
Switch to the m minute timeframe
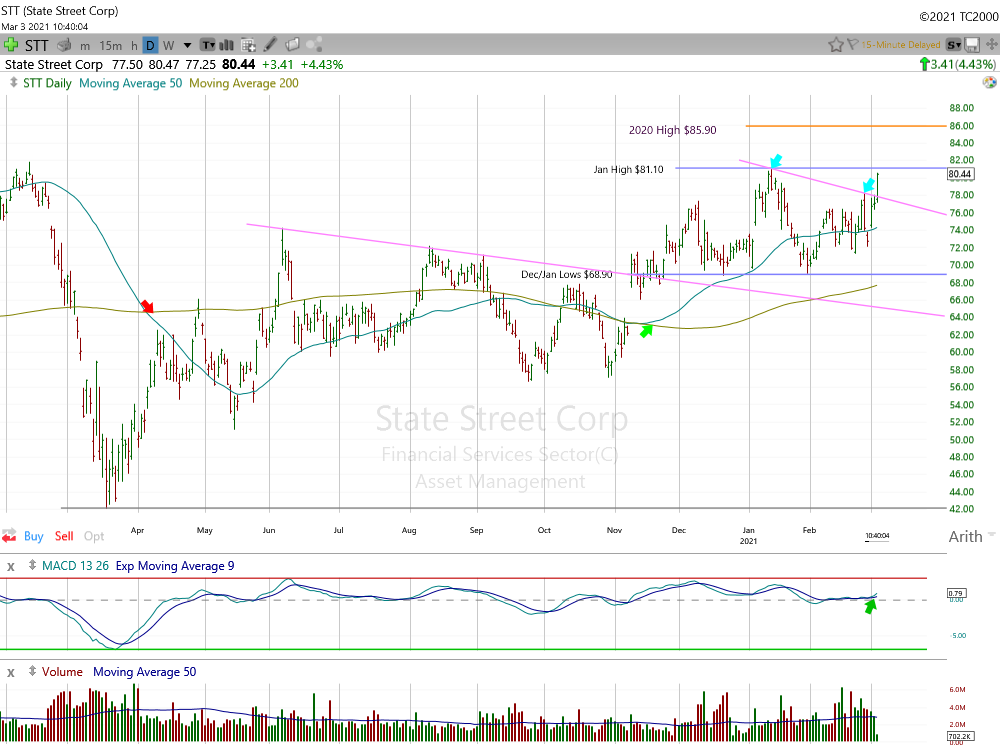click(85, 46)
